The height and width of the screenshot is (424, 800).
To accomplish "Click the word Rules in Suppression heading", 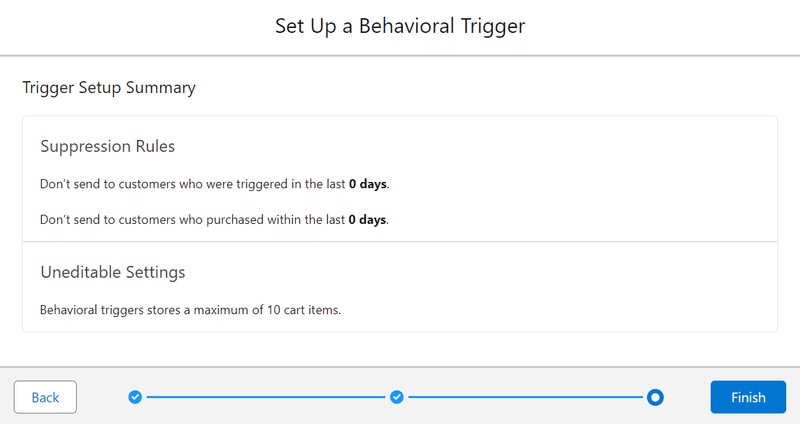I will point(155,146).
